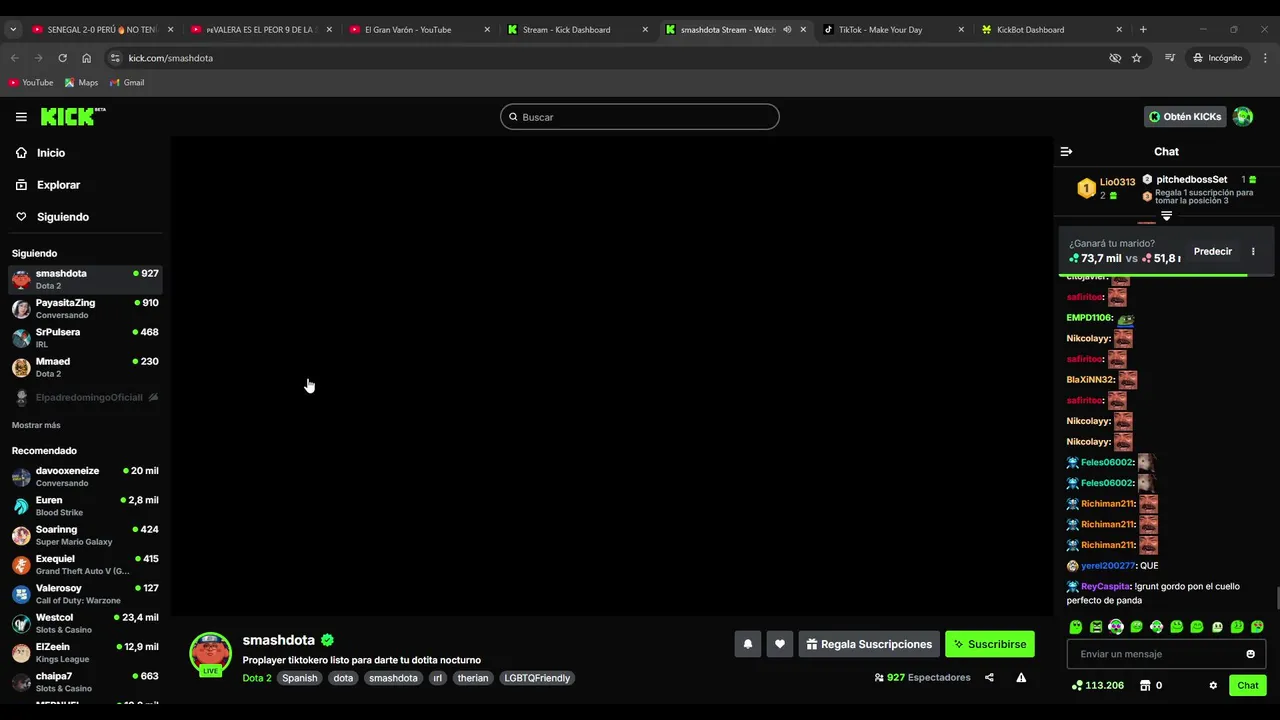Send message with green Chat button
Image resolution: width=1280 pixels, height=720 pixels.
pos(1248,685)
